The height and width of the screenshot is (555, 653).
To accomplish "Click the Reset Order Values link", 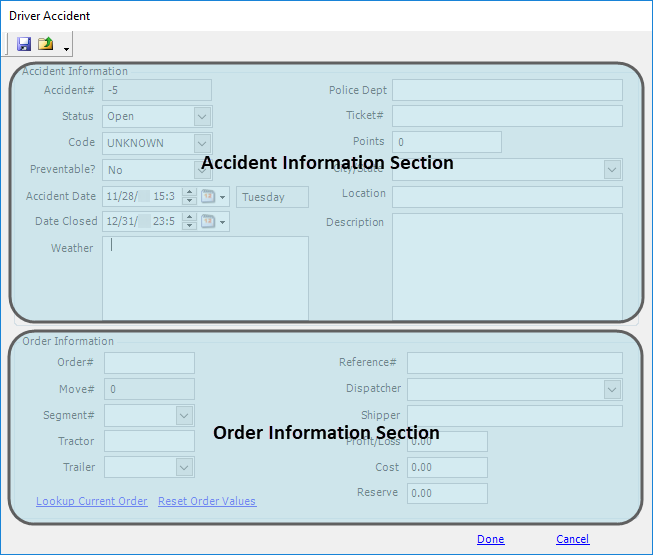I will coord(207,501).
